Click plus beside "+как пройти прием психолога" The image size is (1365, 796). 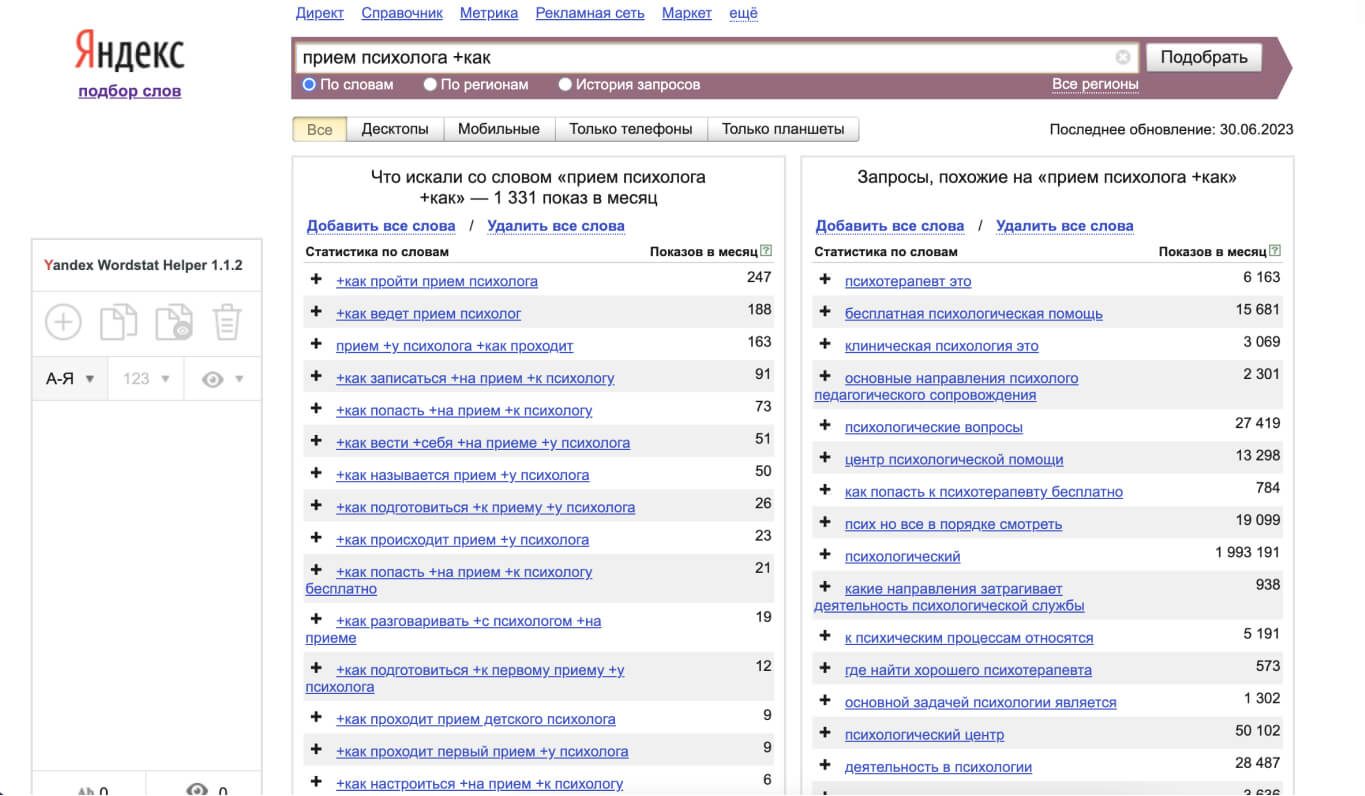pos(316,281)
